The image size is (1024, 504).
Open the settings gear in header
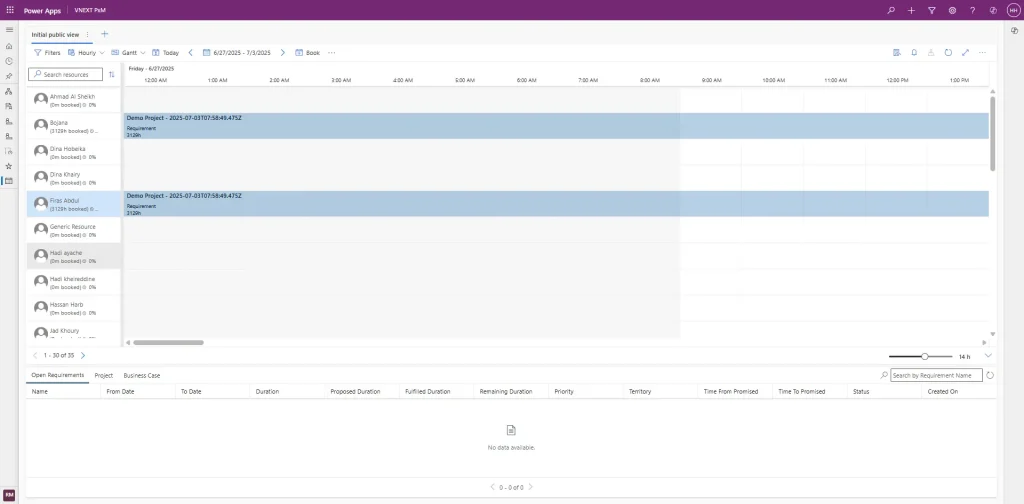coord(952,10)
